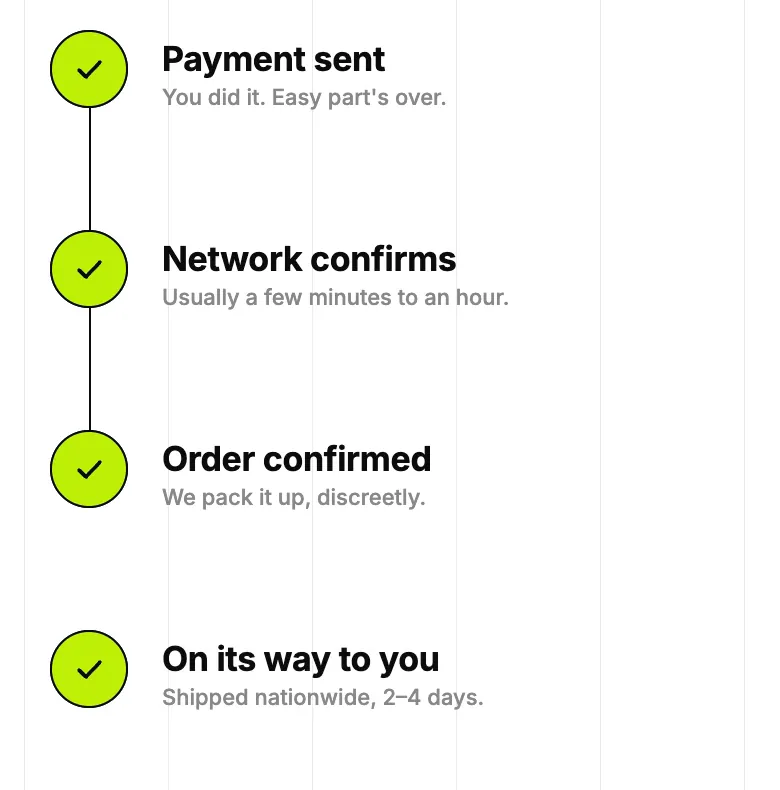Click the green checkmark beside Payment sent

[89, 69]
